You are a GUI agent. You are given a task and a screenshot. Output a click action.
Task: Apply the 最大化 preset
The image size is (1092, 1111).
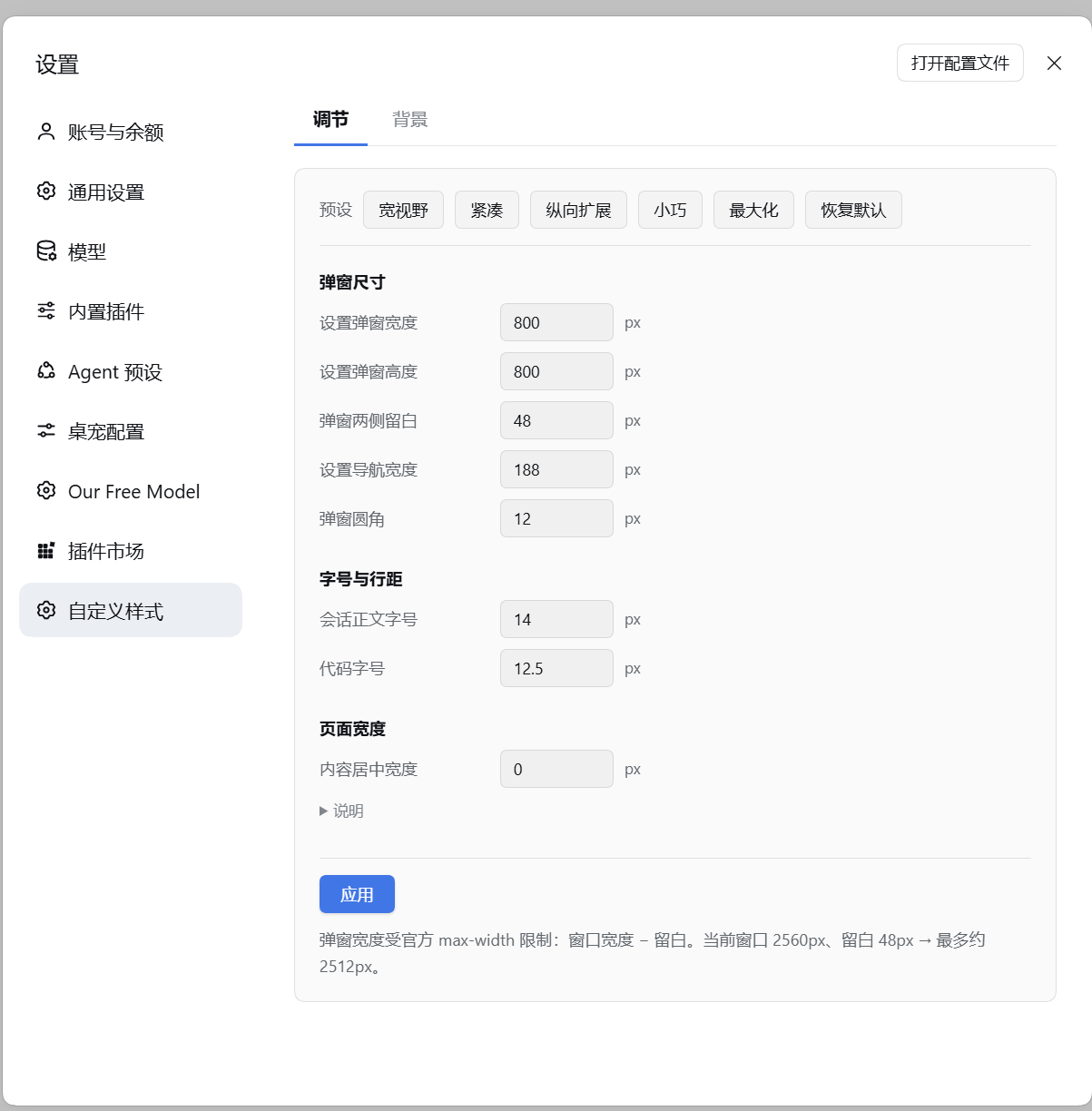tap(753, 210)
